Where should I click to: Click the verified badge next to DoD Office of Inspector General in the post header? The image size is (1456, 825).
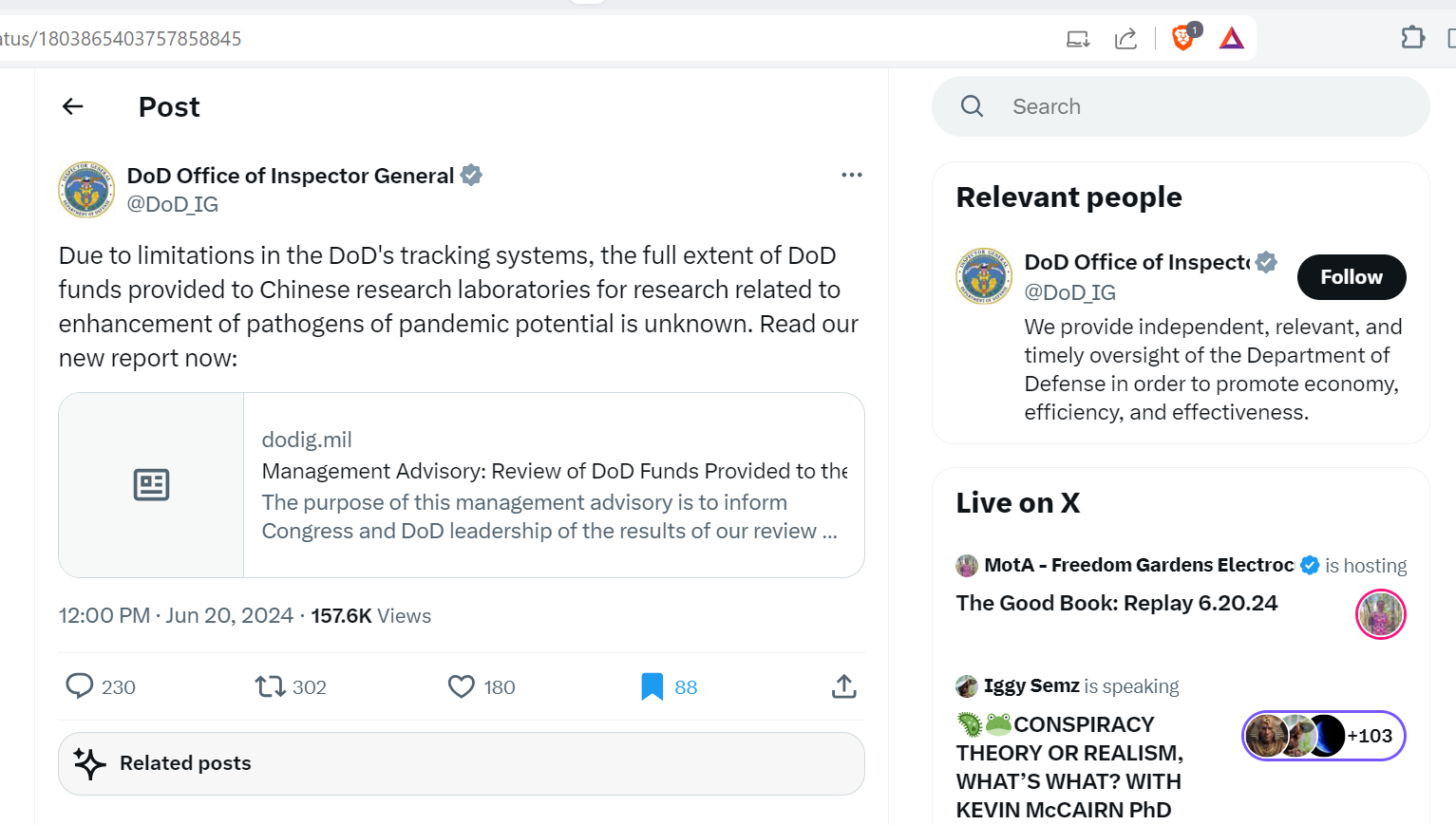point(471,175)
